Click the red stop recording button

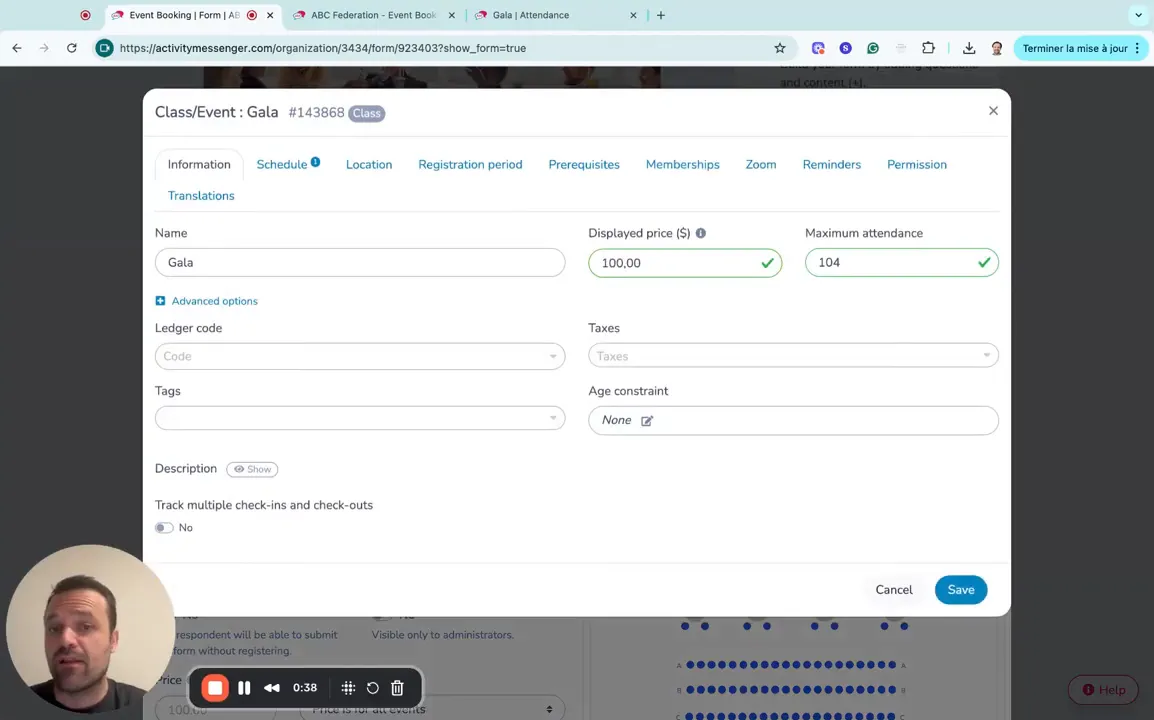[214, 688]
